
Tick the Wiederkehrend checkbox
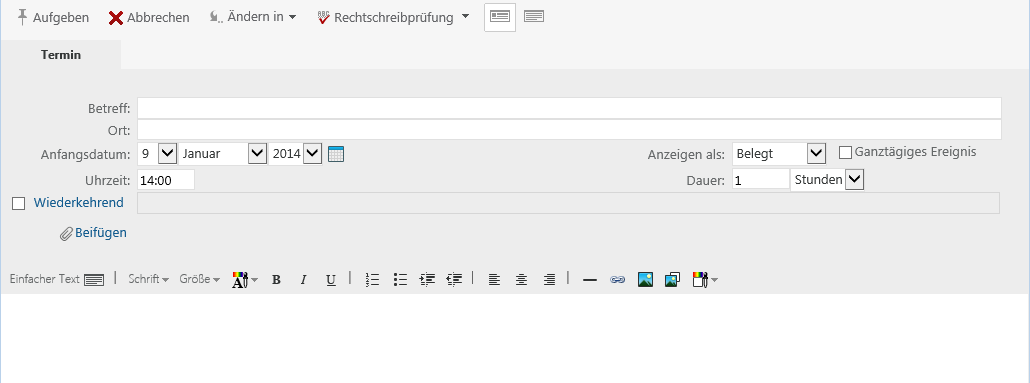pos(18,204)
